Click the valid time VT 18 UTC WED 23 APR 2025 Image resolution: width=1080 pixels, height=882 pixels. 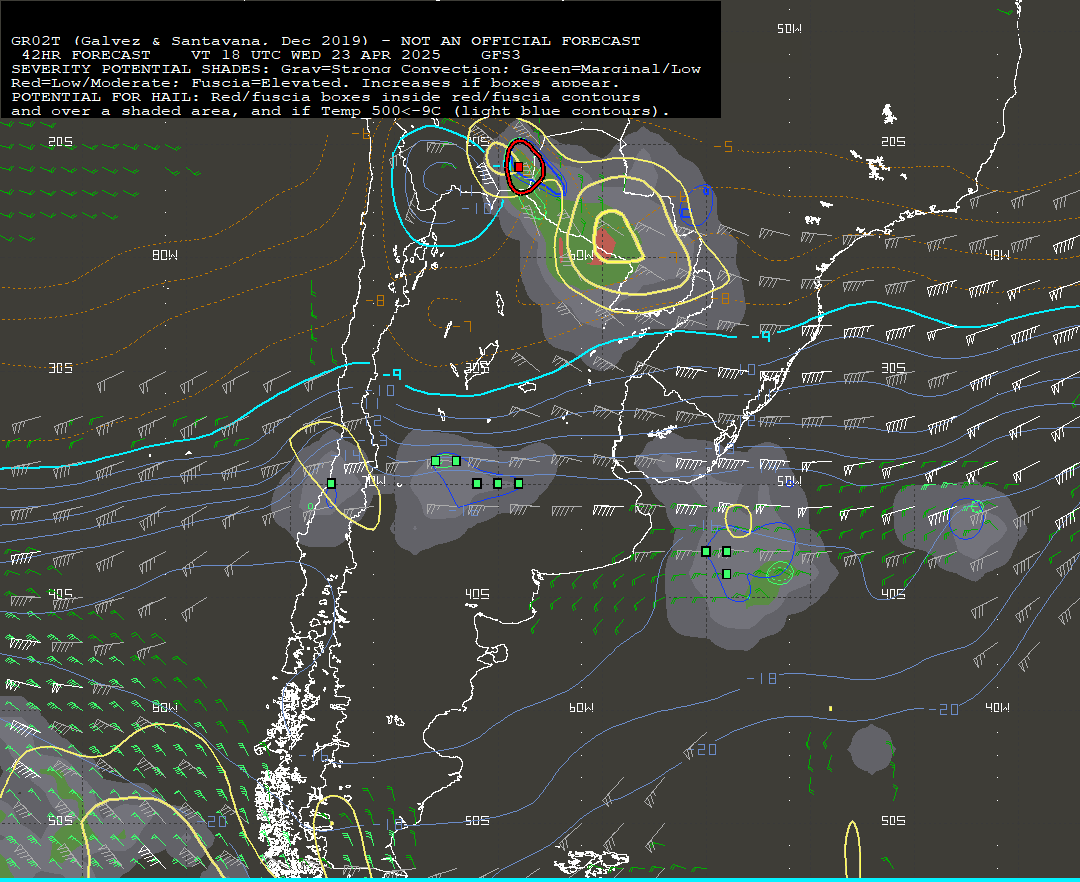[x=315, y=55]
